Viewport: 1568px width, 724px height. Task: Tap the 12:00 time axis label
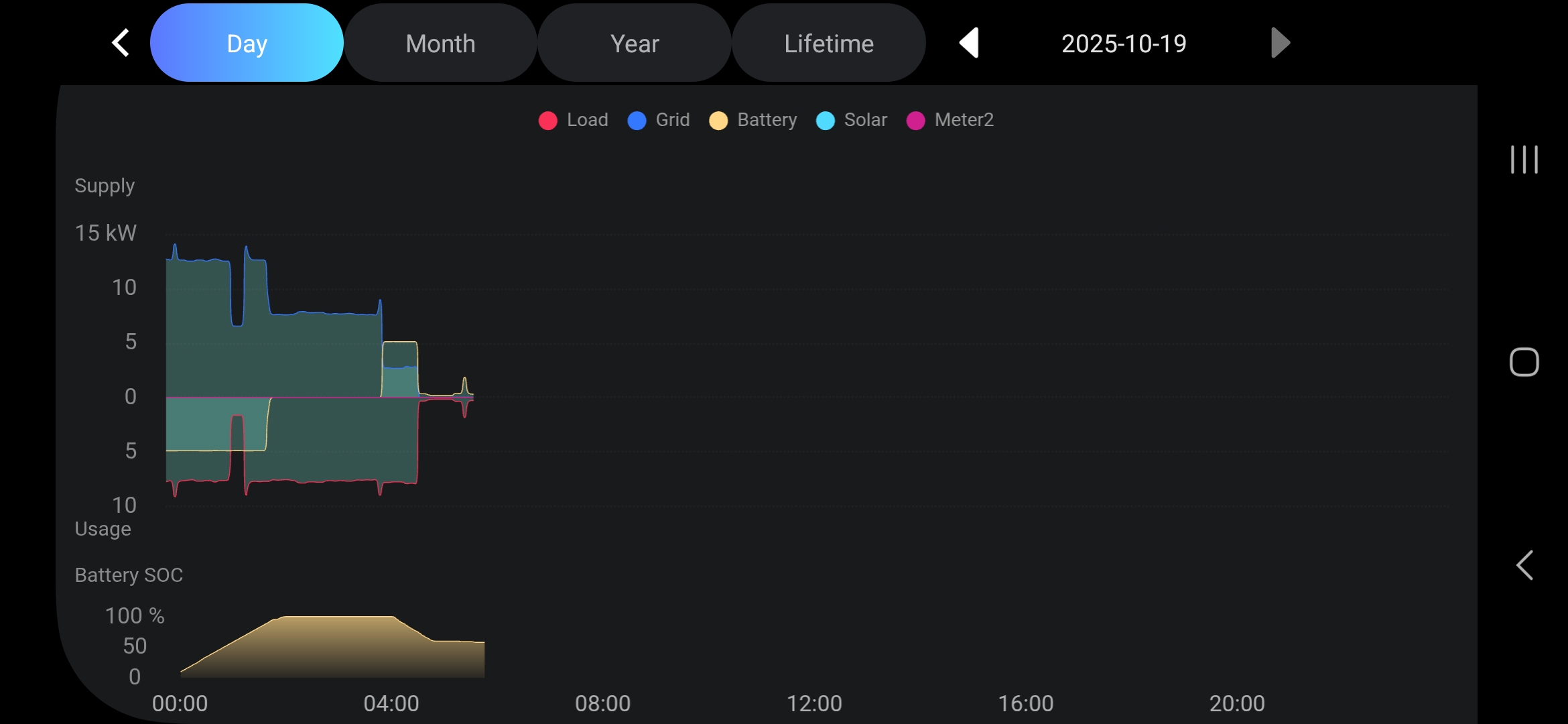[x=814, y=703]
